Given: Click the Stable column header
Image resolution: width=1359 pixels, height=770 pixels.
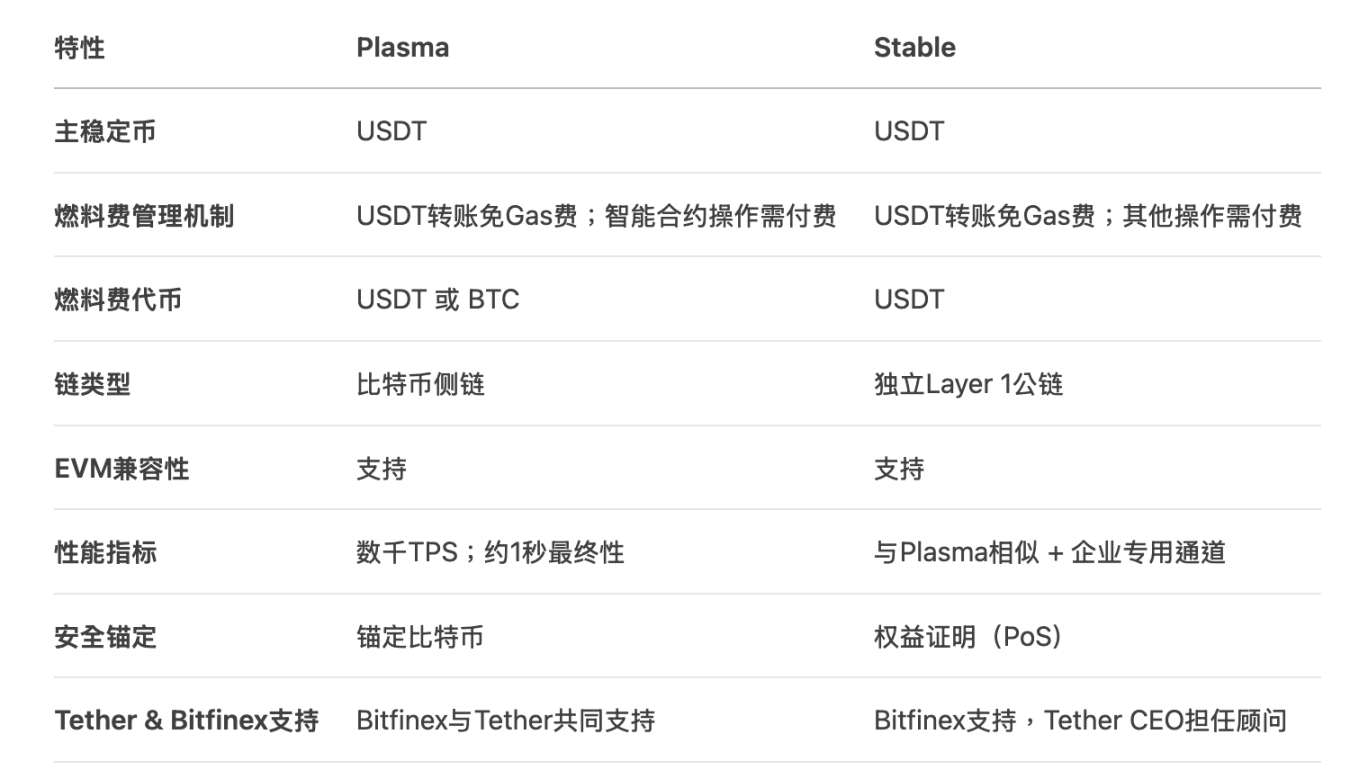Looking at the screenshot, I should (x=914, y=47).
